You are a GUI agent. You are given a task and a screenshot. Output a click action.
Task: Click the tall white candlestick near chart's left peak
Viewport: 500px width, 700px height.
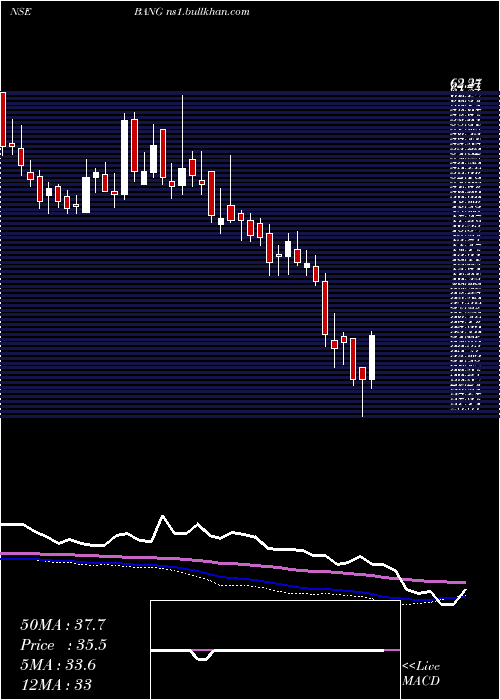tap(125, 157)
